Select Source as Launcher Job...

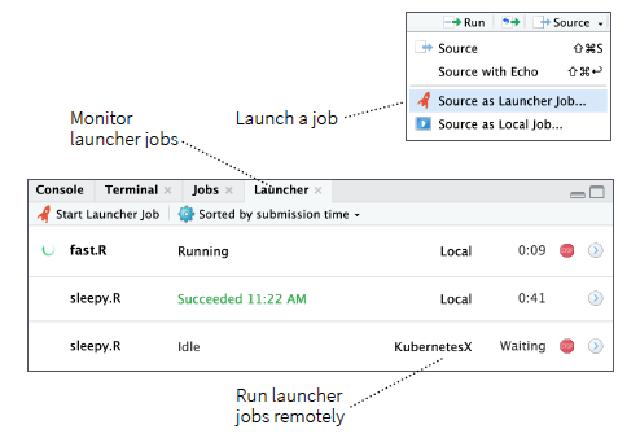pyautogui.click(x=509, y=101)
